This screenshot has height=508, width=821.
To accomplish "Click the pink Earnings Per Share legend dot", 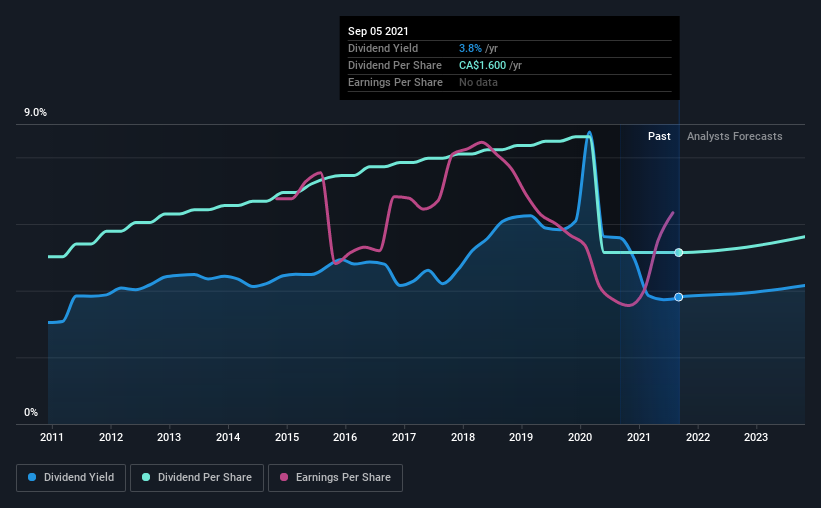I will point(284,477).
